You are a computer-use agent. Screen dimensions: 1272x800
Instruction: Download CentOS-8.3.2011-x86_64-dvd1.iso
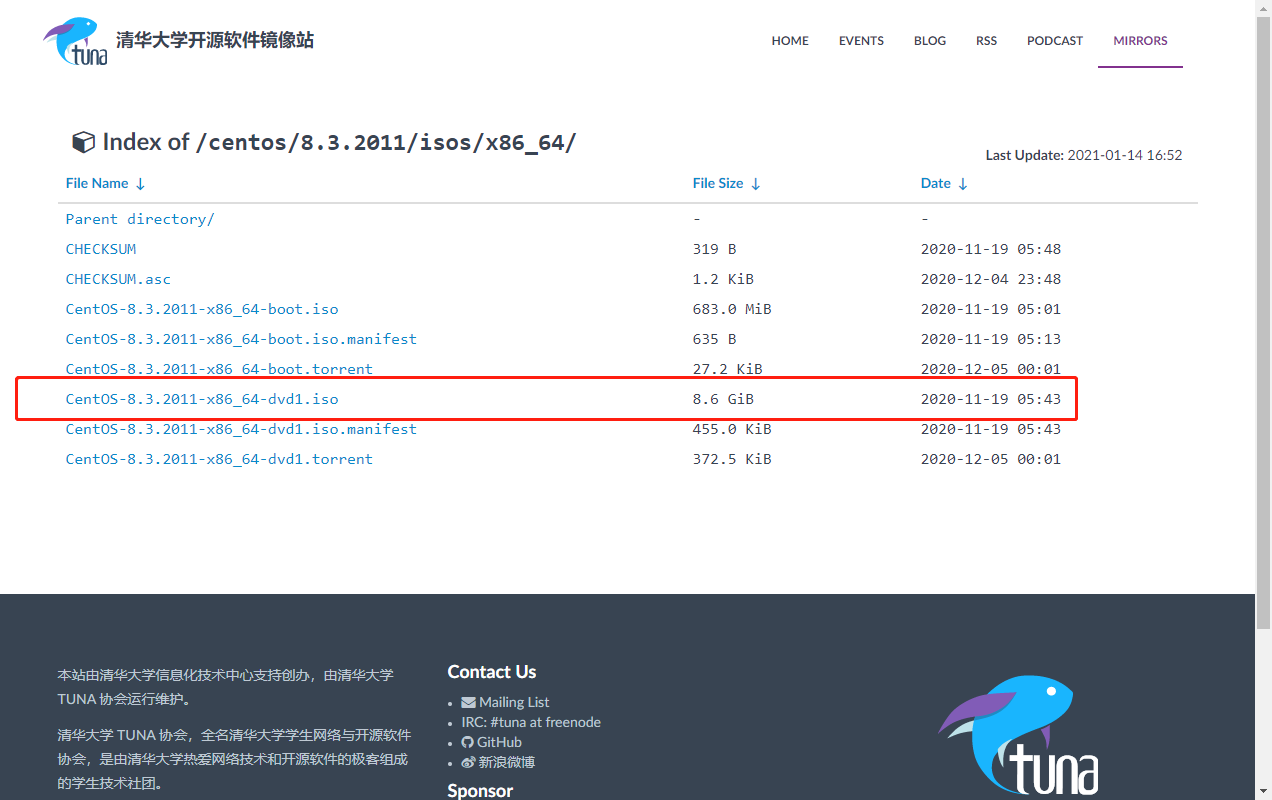[x=202, y=399]
